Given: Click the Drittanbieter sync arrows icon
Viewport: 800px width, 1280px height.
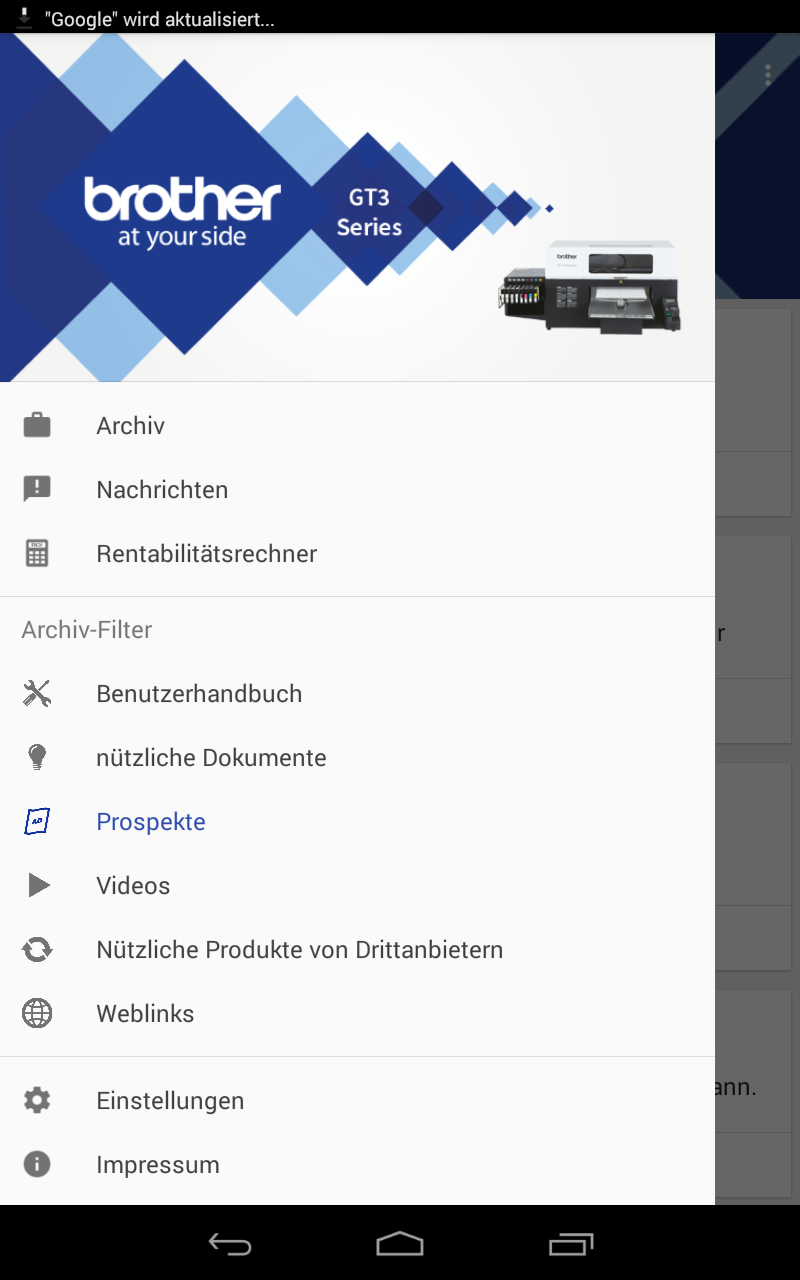Looking at the screenshot, I should pyautogui.click(x=37, y=949).
